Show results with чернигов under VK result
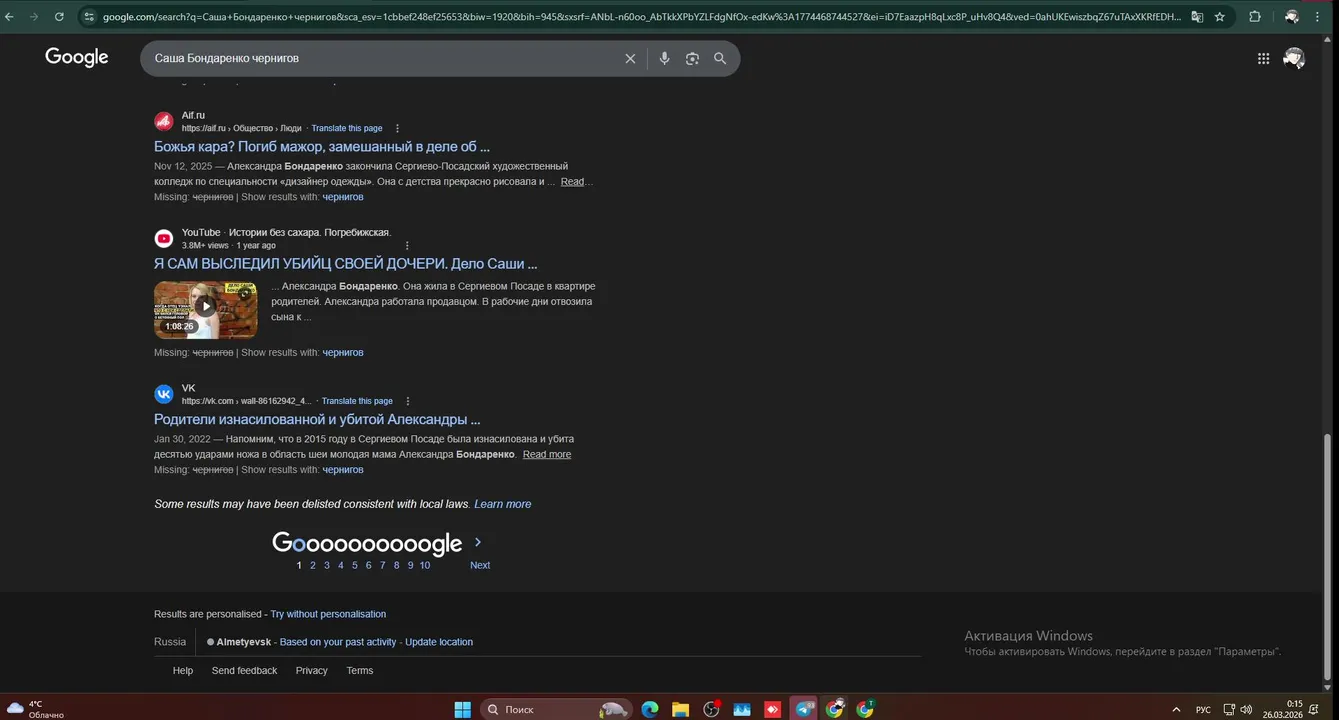This screenshot has height=720, width=1339. pos(343,470)
